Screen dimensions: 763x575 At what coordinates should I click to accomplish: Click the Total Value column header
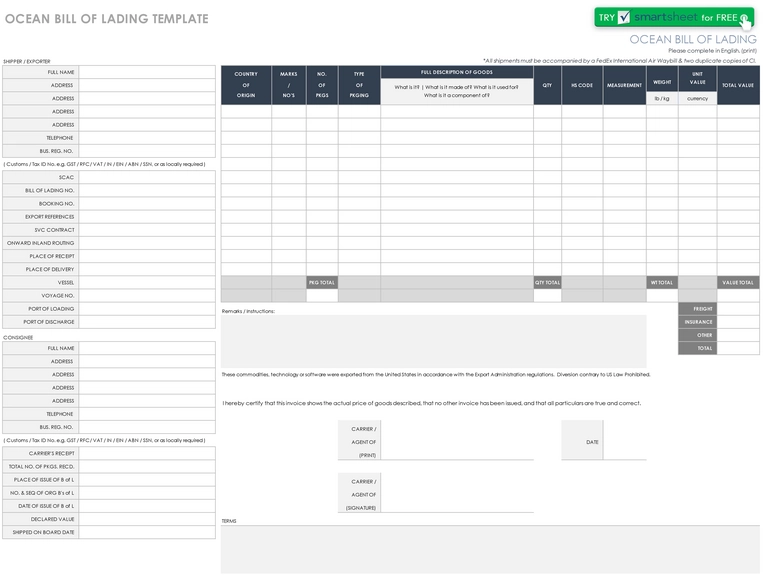coord(738,85)
